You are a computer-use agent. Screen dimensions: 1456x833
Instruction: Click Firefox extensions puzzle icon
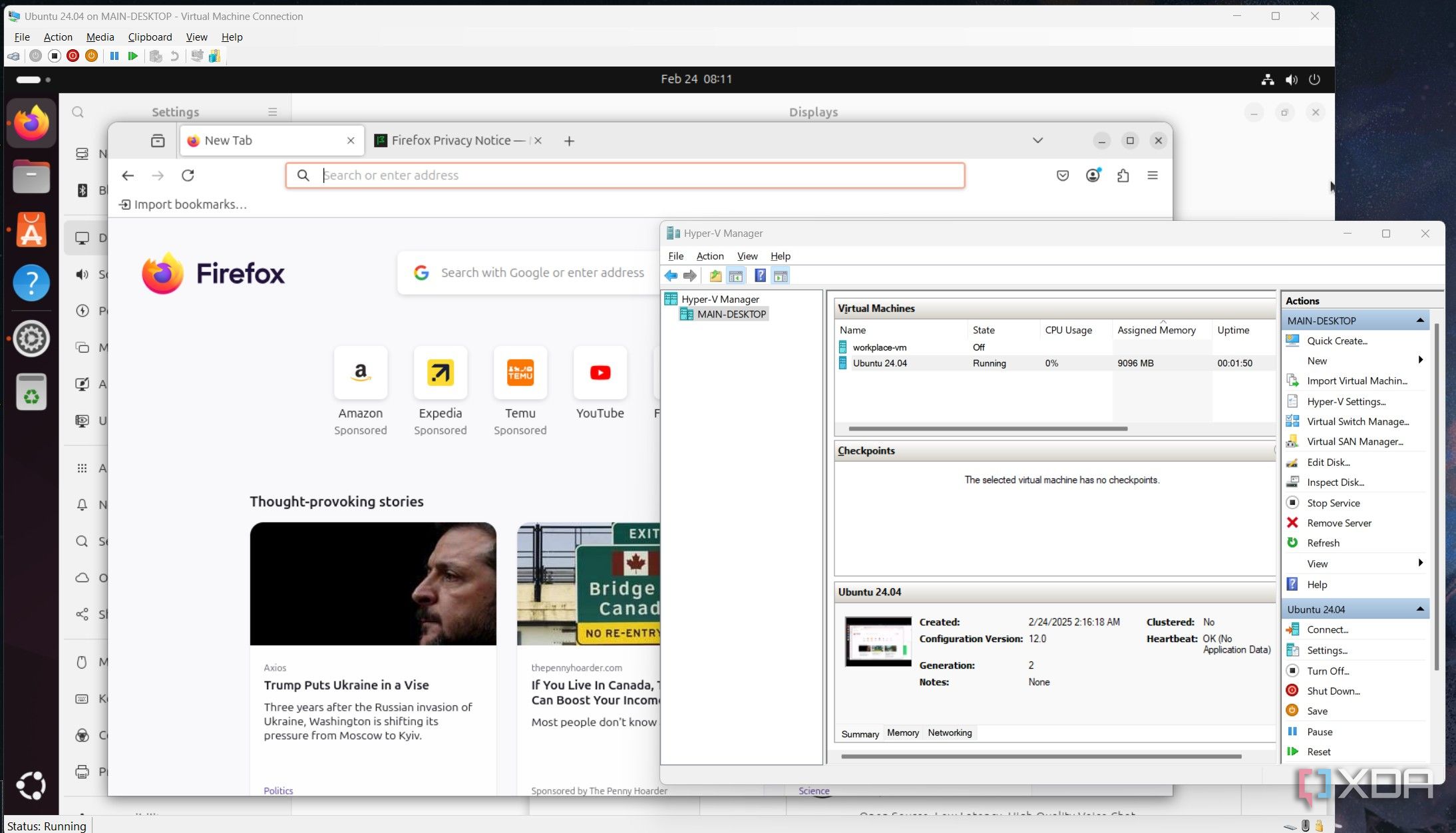click(1123, 176)
